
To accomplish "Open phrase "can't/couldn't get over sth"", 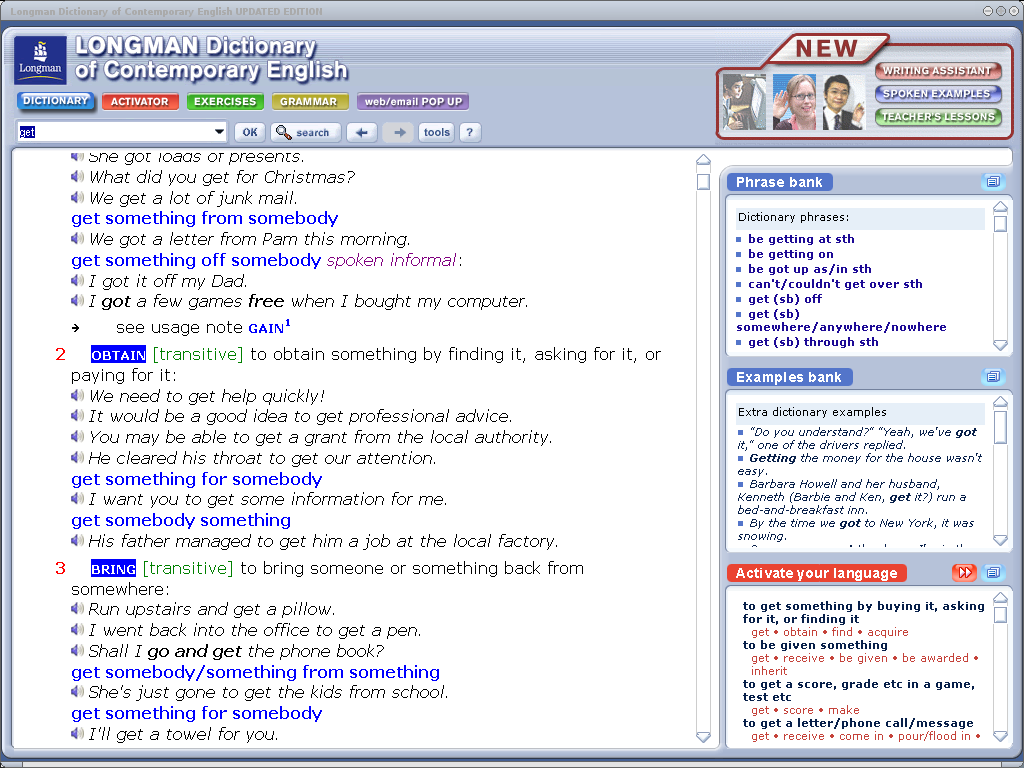I will pyautogui.click(x=835, y=284).
